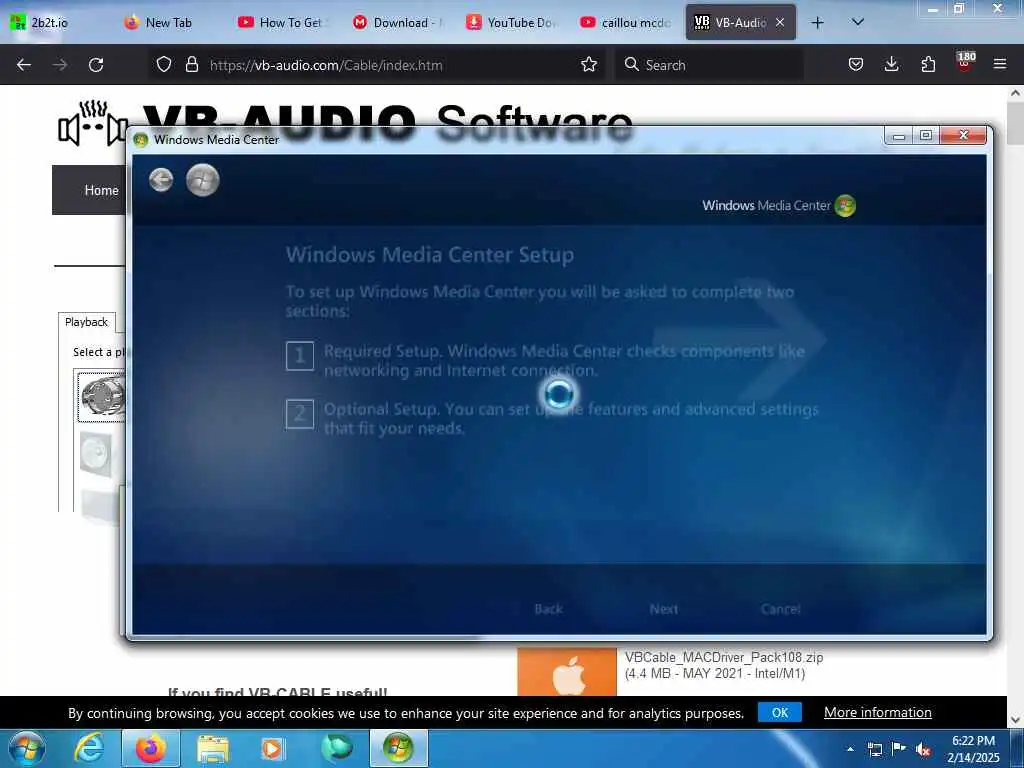1024x768 pixels.
Task: Open Action Center flag icon
Action: pyautogui.click(x=899, y=749)
